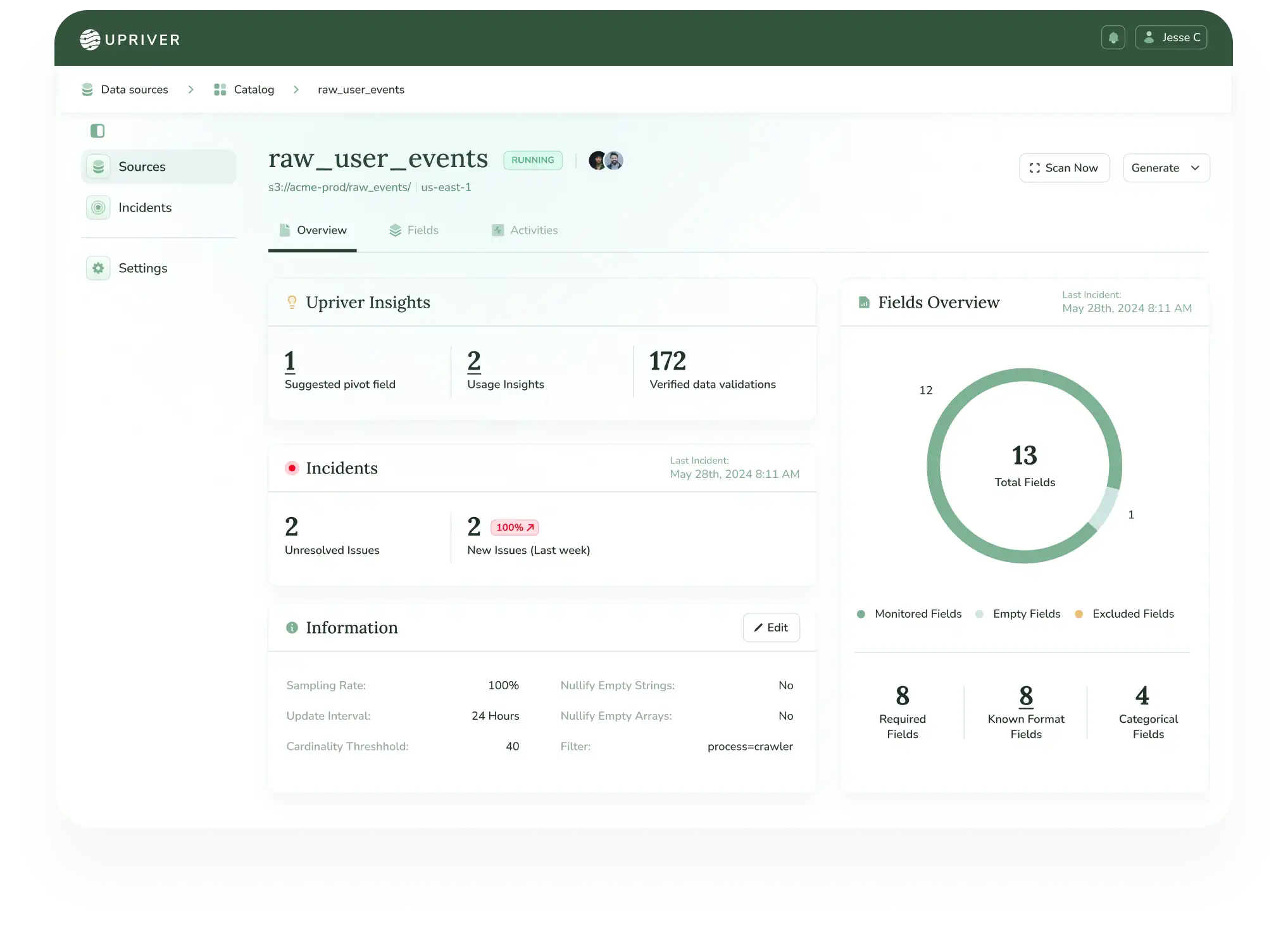Switch to the Fields tab
Screen dimensions: 1288x926
(x=414, y=230)
